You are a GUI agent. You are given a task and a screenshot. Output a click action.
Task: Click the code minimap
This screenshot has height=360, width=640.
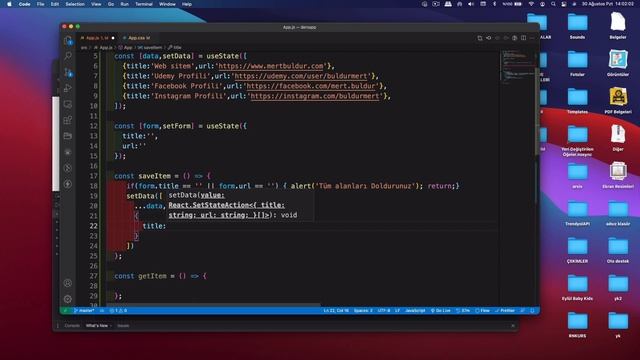tap(517, 67)
